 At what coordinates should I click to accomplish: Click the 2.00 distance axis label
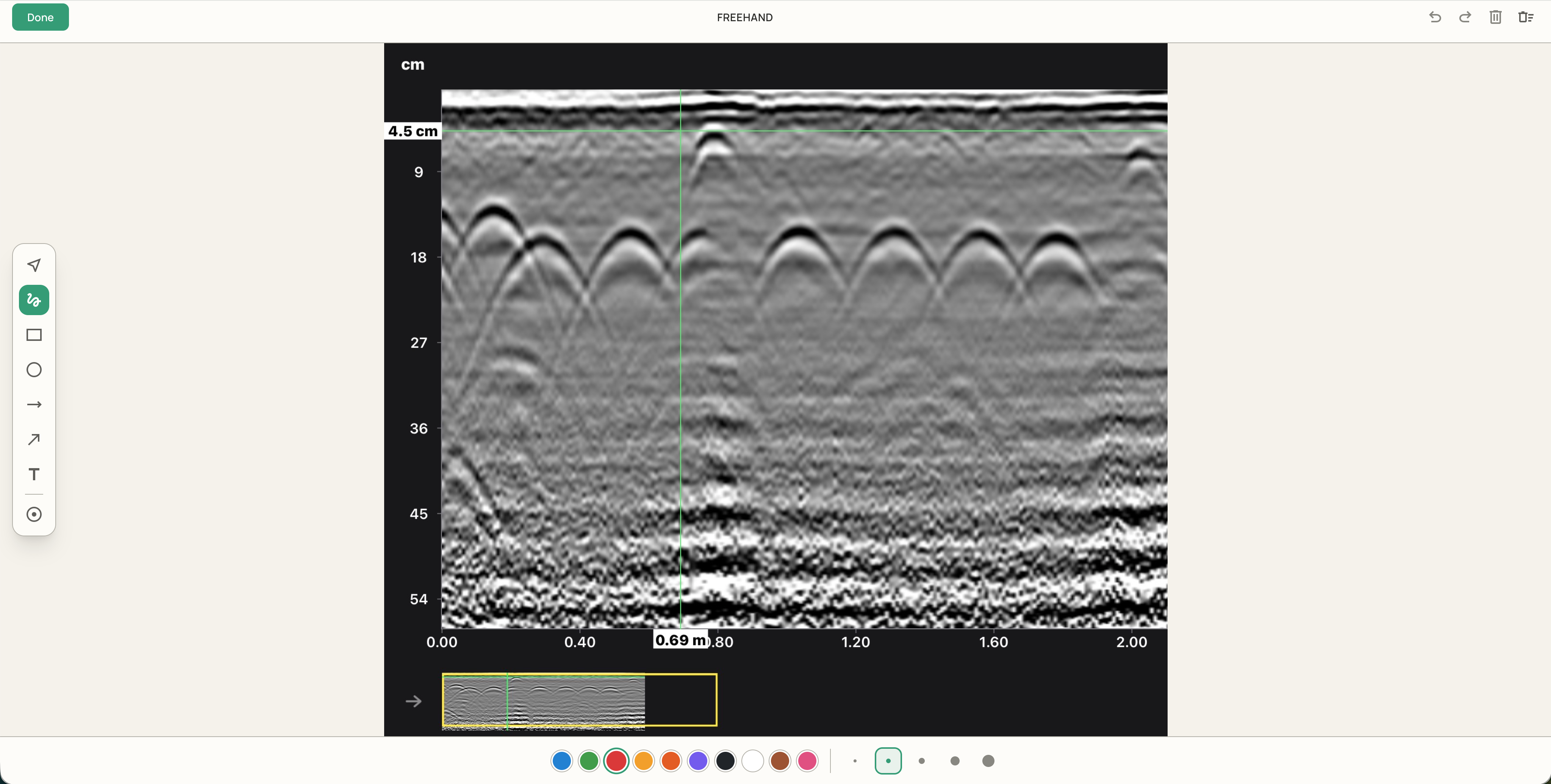tap(1132, 642)
